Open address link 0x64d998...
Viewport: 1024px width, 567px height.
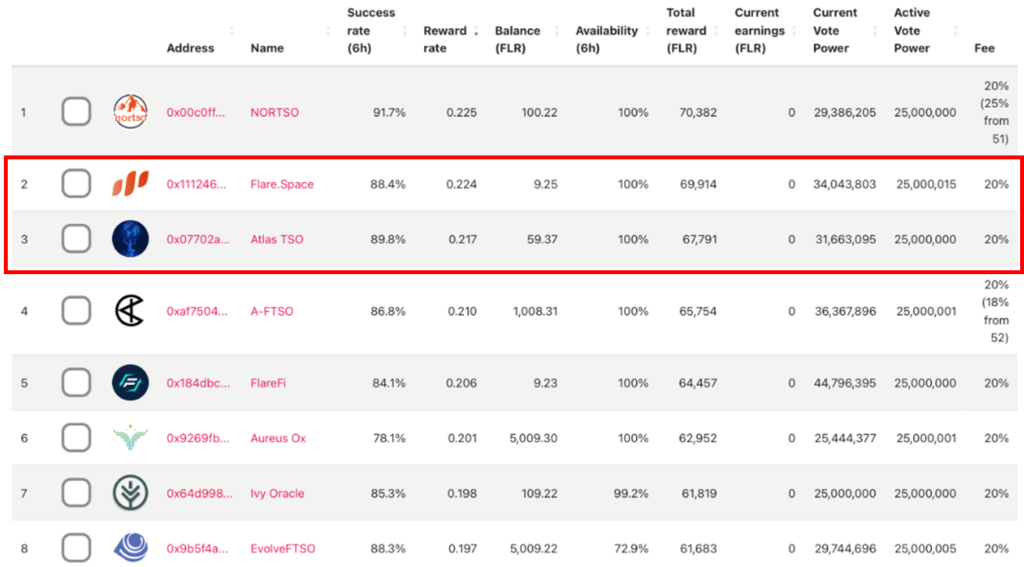click(x=199, y=494)
